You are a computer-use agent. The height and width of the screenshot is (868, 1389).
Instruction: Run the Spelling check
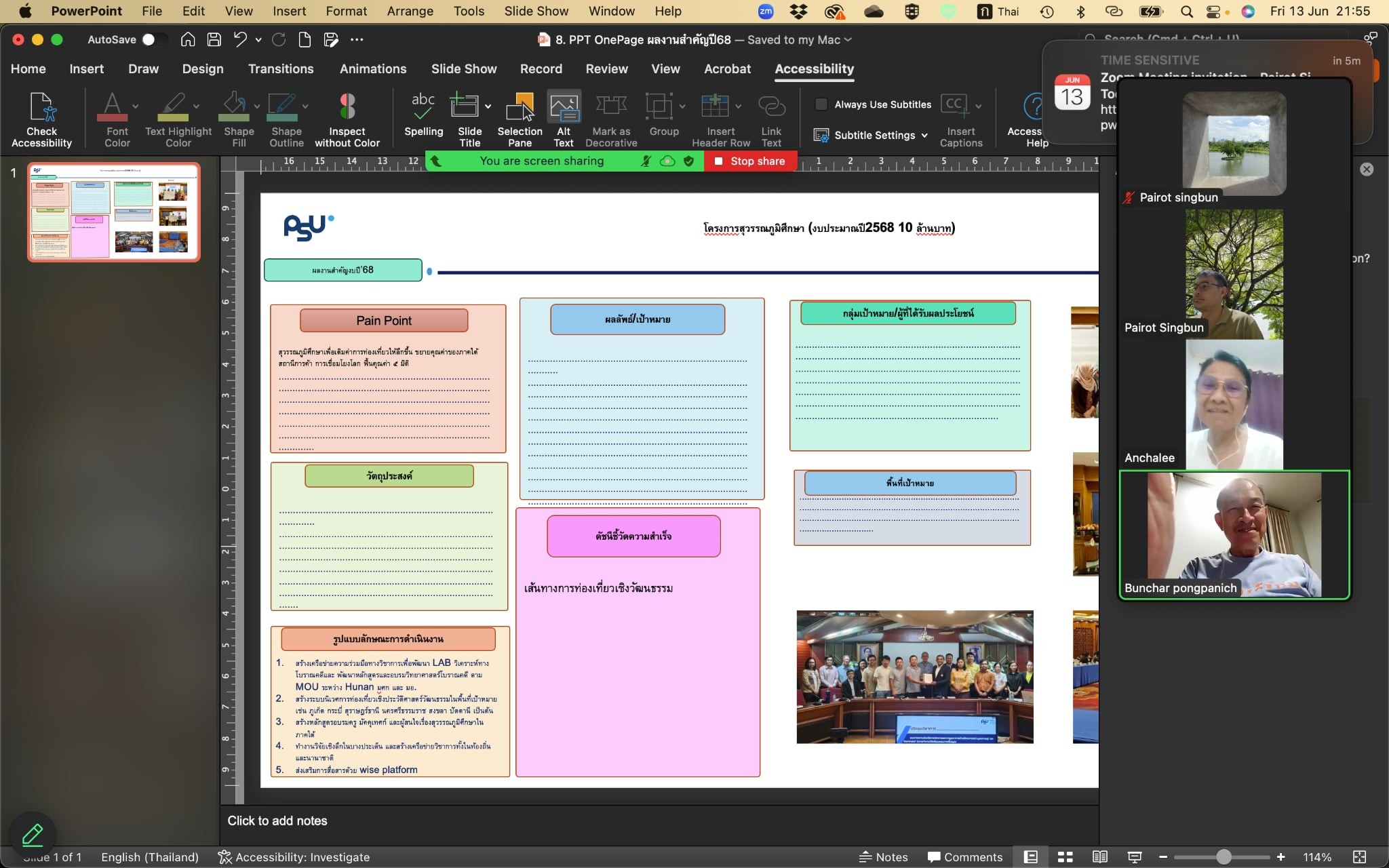point(423,108)
